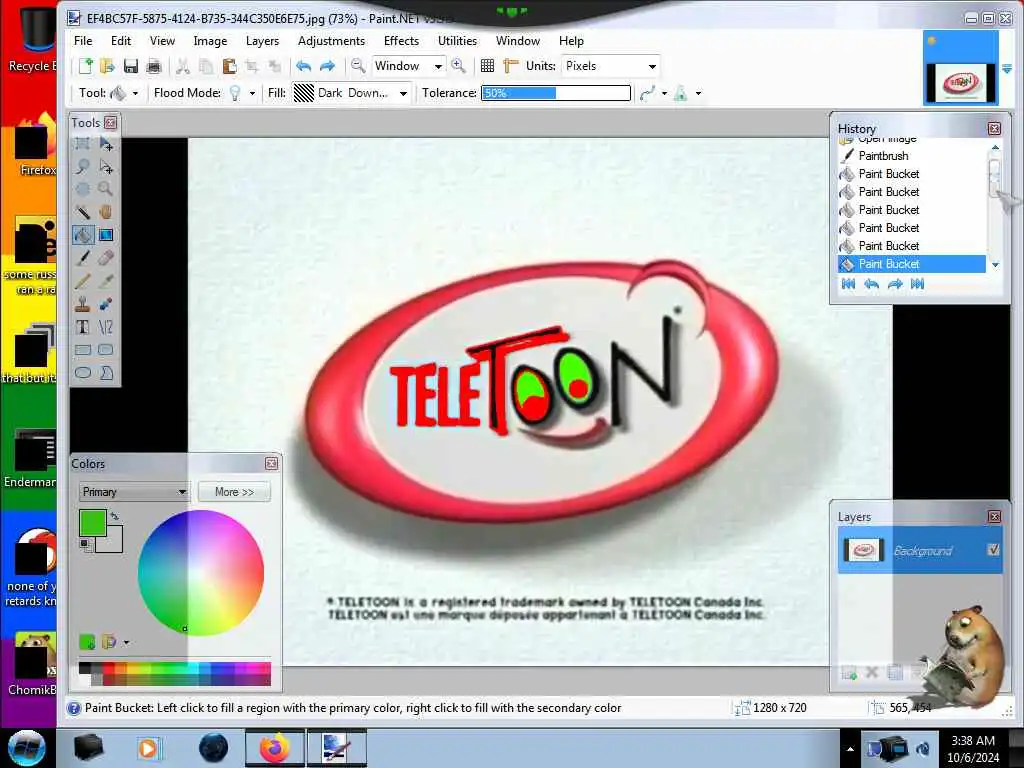
Task: Select the Move Selected Pixels tool
Action: tap(106, 144)
